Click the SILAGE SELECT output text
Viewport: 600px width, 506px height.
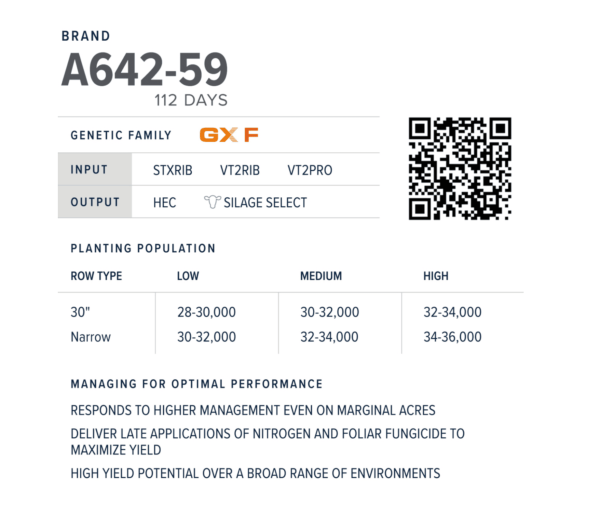(x=265, y=202)
